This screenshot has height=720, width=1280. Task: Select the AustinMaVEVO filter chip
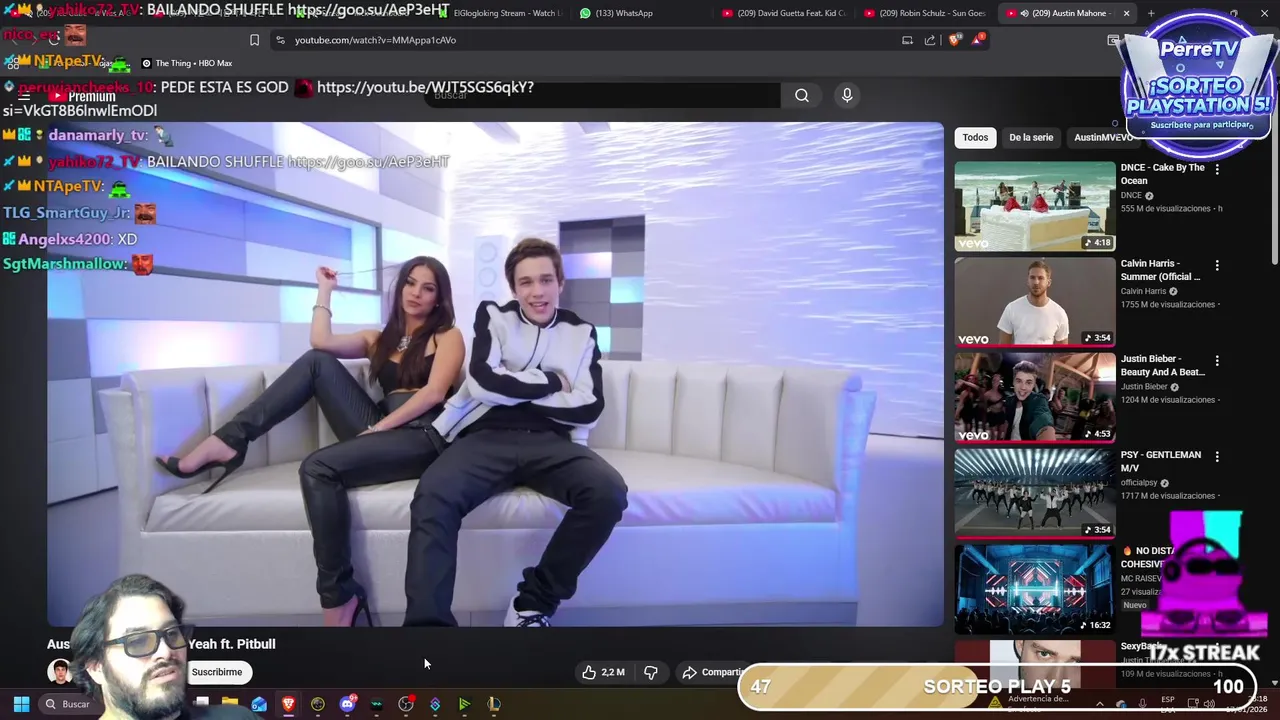point(1102,137)
